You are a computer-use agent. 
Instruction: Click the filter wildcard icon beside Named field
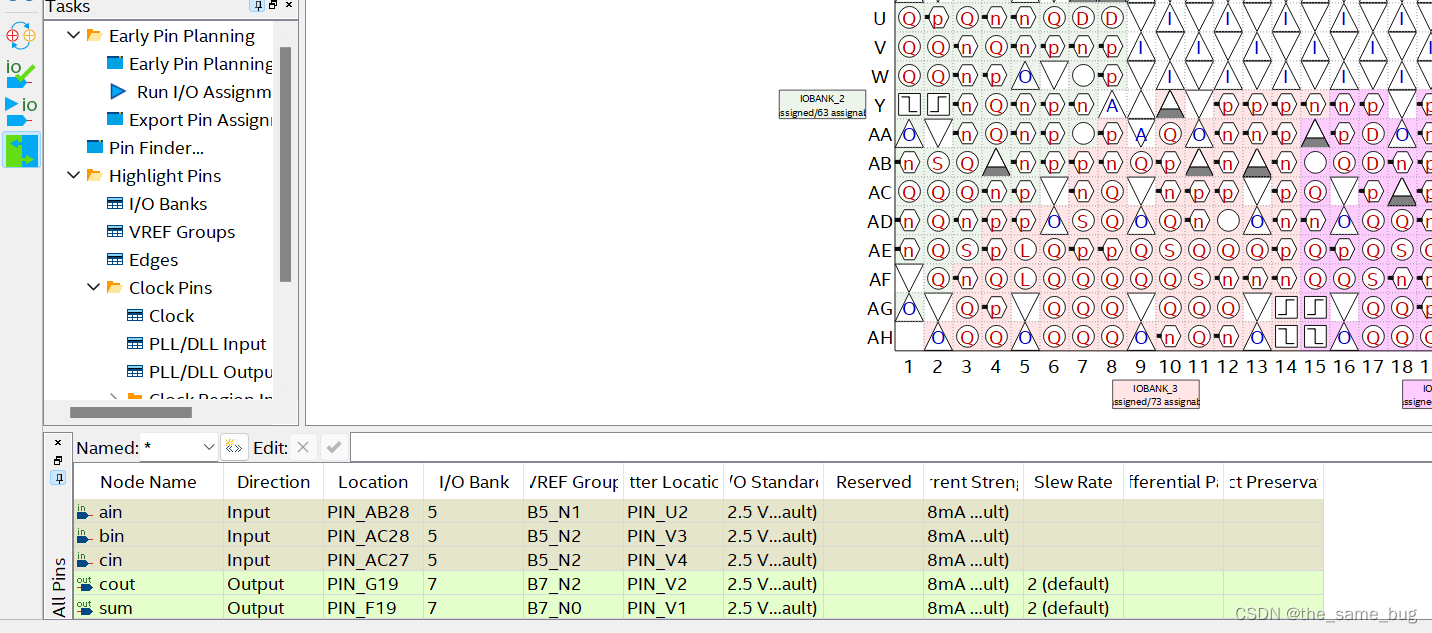234,447
